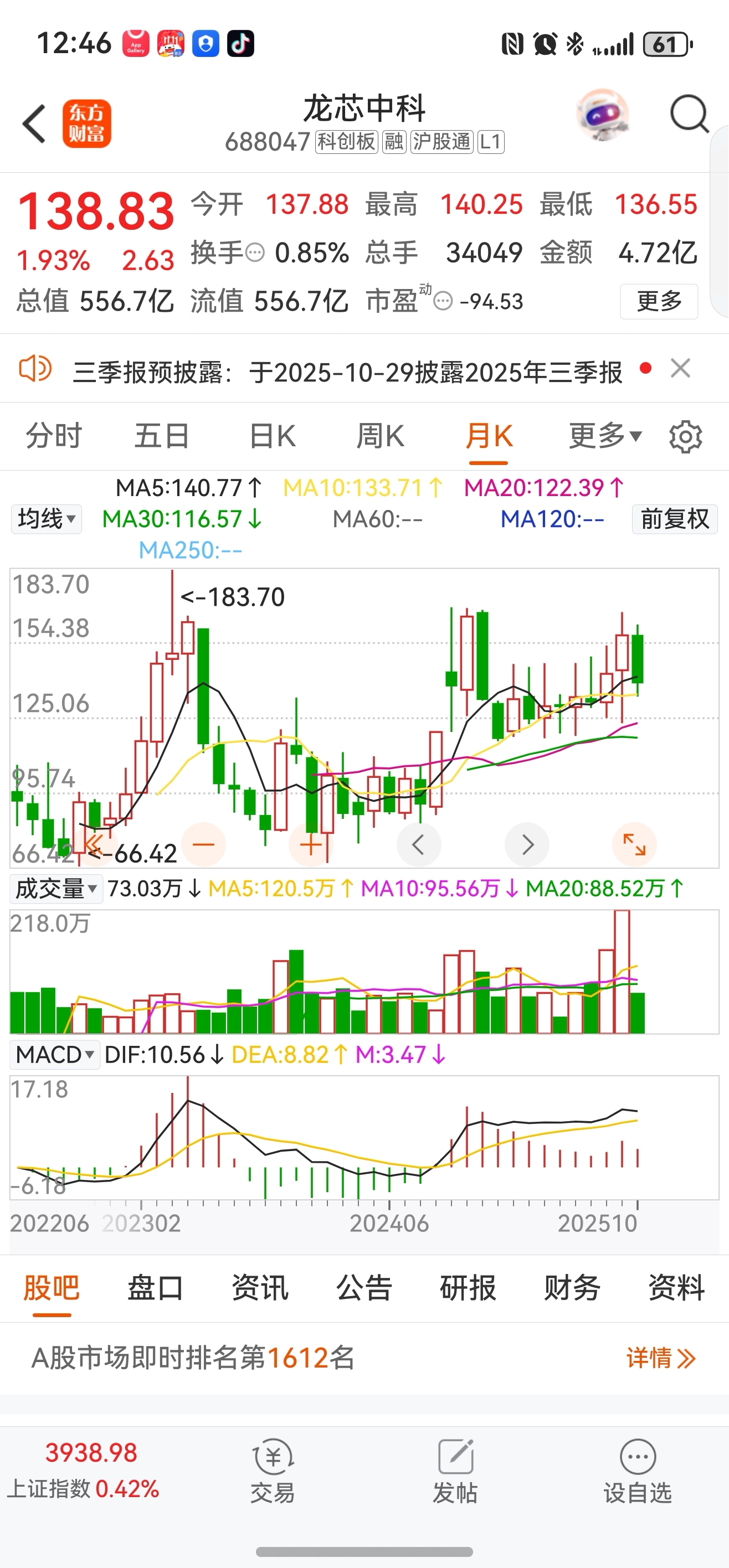Open MACD indicator dropdown
729x1568 pixels.
[55, 1055]
